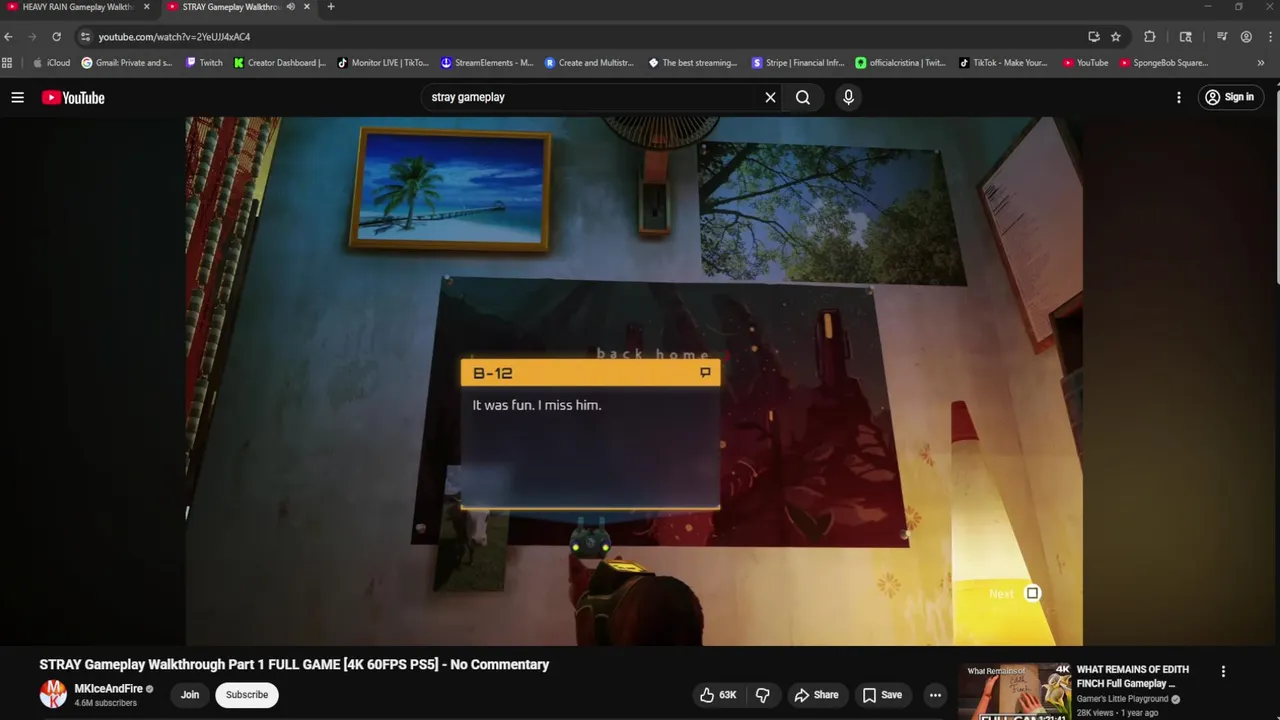Open the StreamElements bookmark
1280x720 pixels.
click(487, 63)
